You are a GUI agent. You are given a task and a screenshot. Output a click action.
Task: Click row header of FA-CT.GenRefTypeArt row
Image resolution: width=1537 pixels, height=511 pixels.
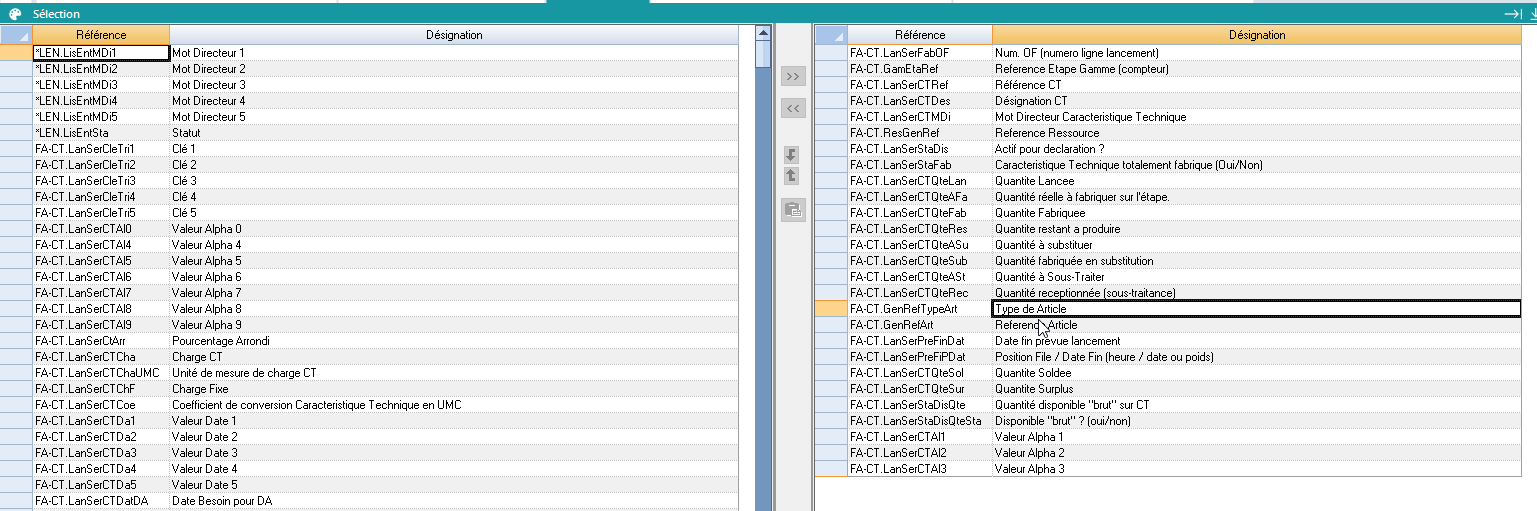[x=831, y=309]
